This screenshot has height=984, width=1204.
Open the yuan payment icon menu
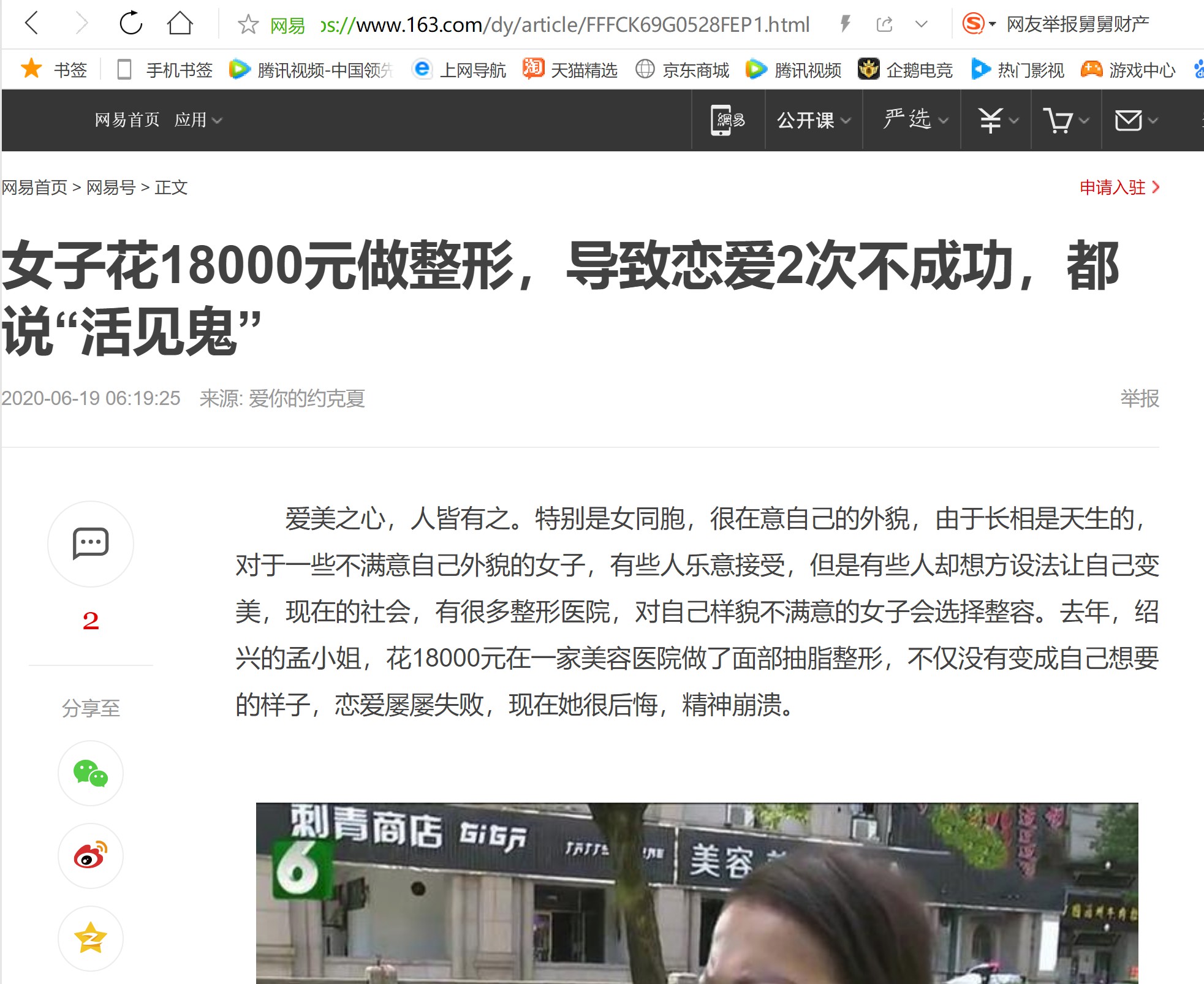[x=998, y=120]
